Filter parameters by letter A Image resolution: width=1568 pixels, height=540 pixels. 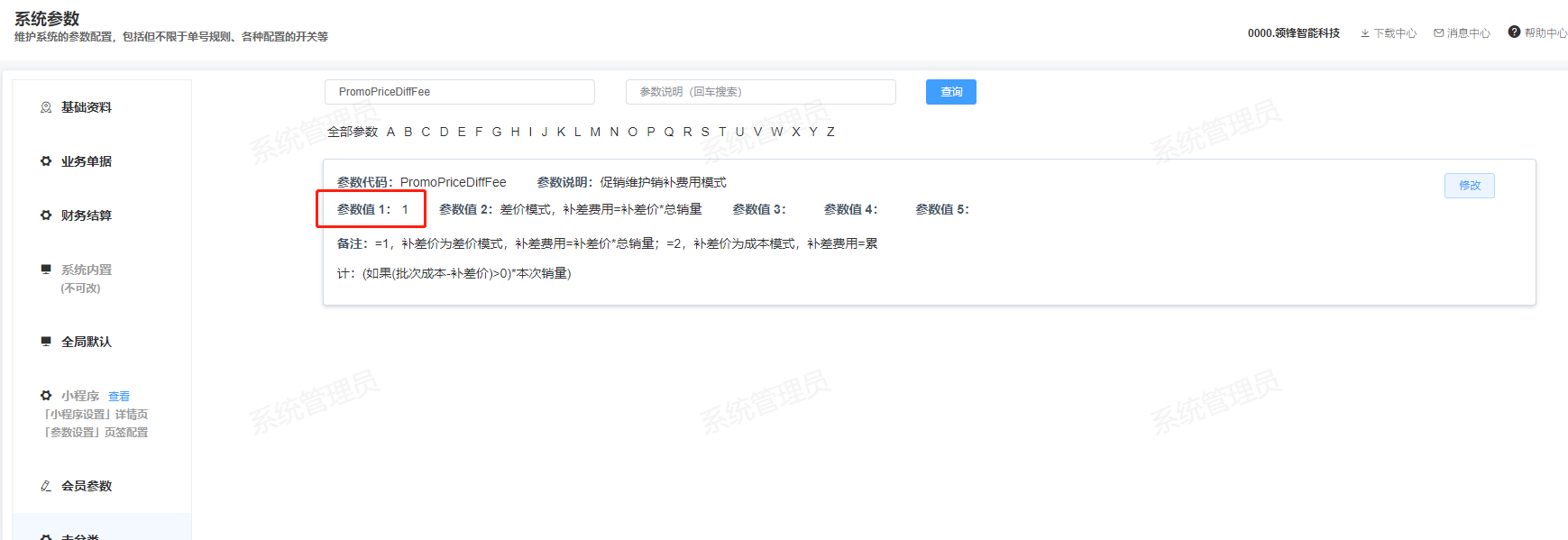tap(390, 132)
